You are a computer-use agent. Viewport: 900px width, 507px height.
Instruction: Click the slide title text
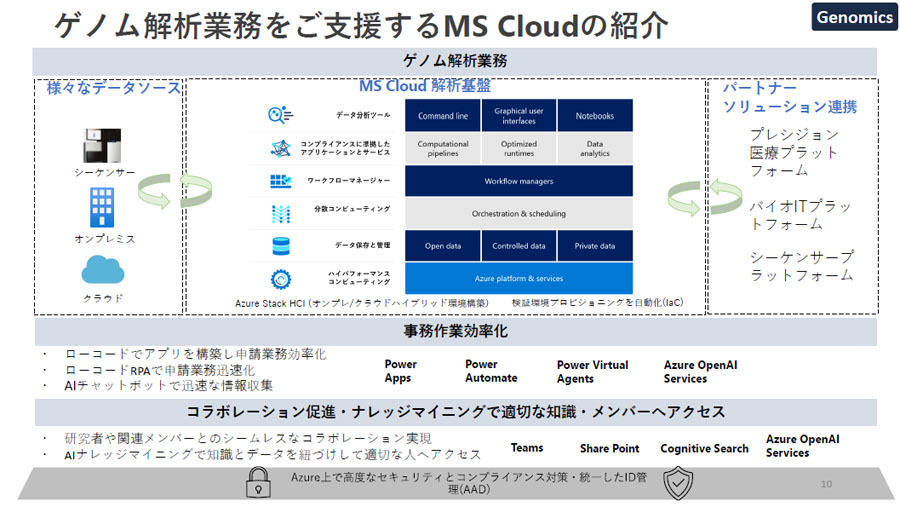point(362,25)
